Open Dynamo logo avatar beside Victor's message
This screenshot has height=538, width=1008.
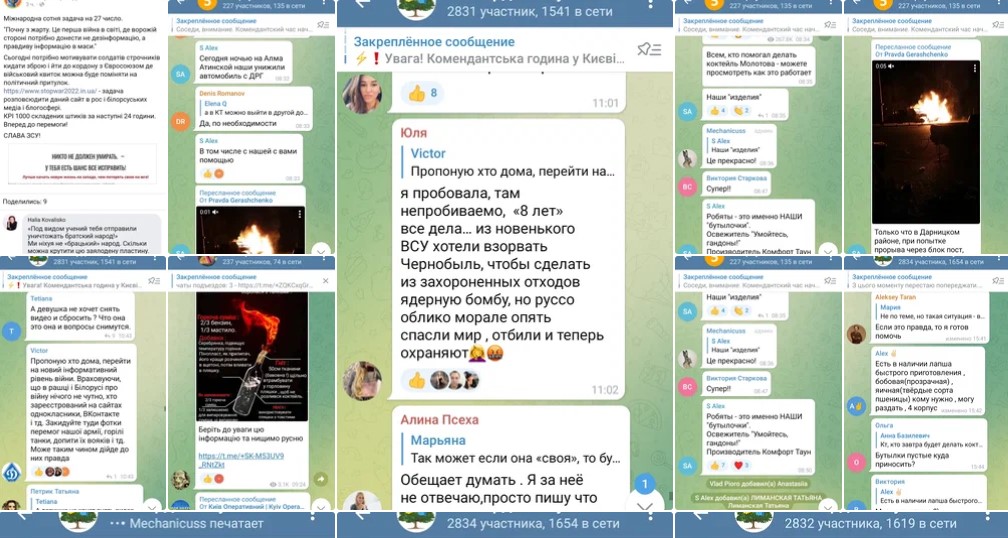12,471
